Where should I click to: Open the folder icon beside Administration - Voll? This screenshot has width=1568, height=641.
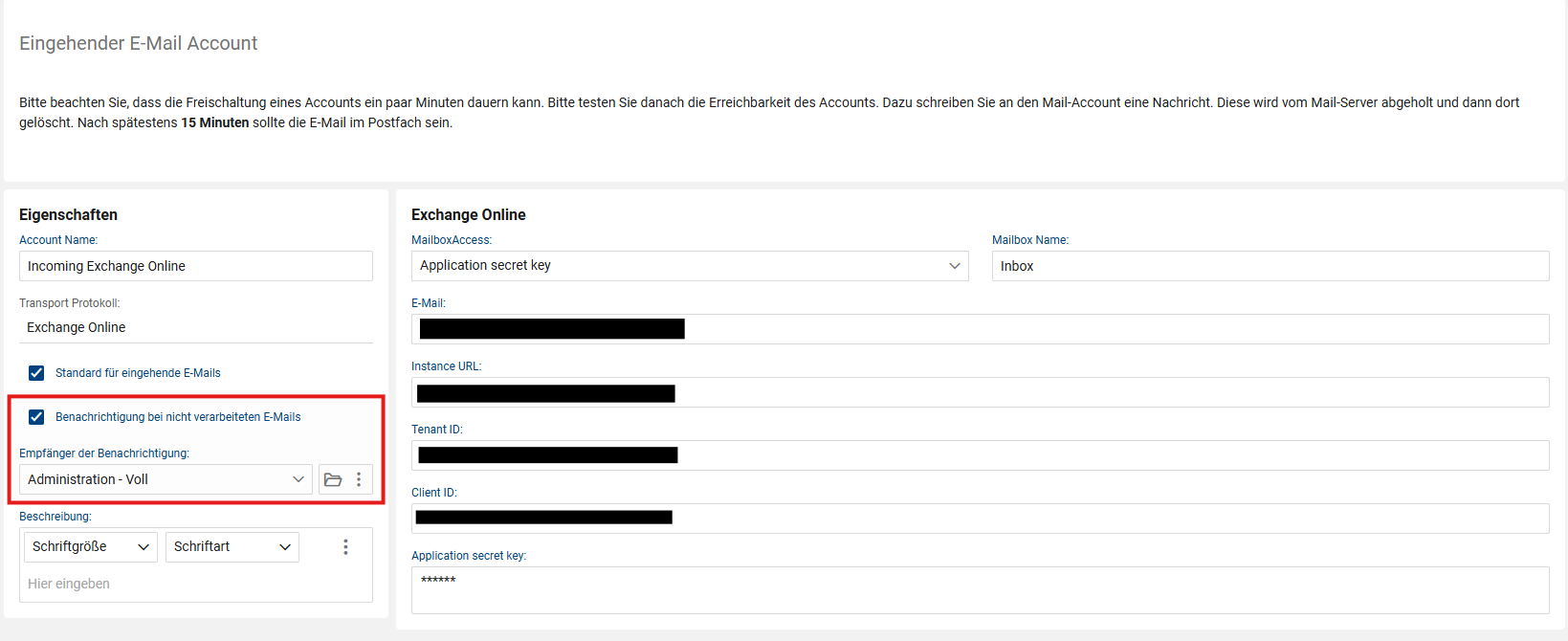coord(333,479)
